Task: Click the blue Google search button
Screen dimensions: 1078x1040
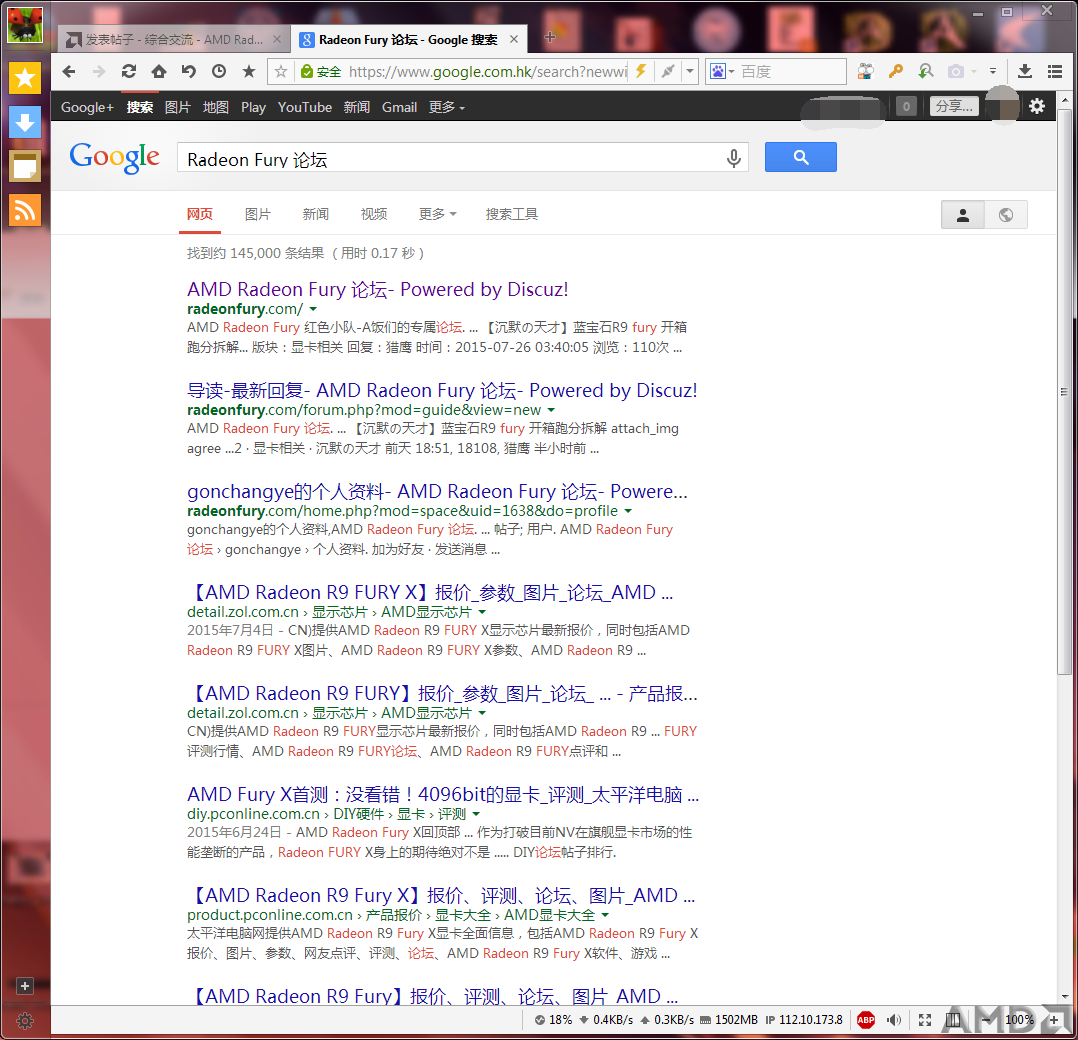Action: [x=801, y=157]
